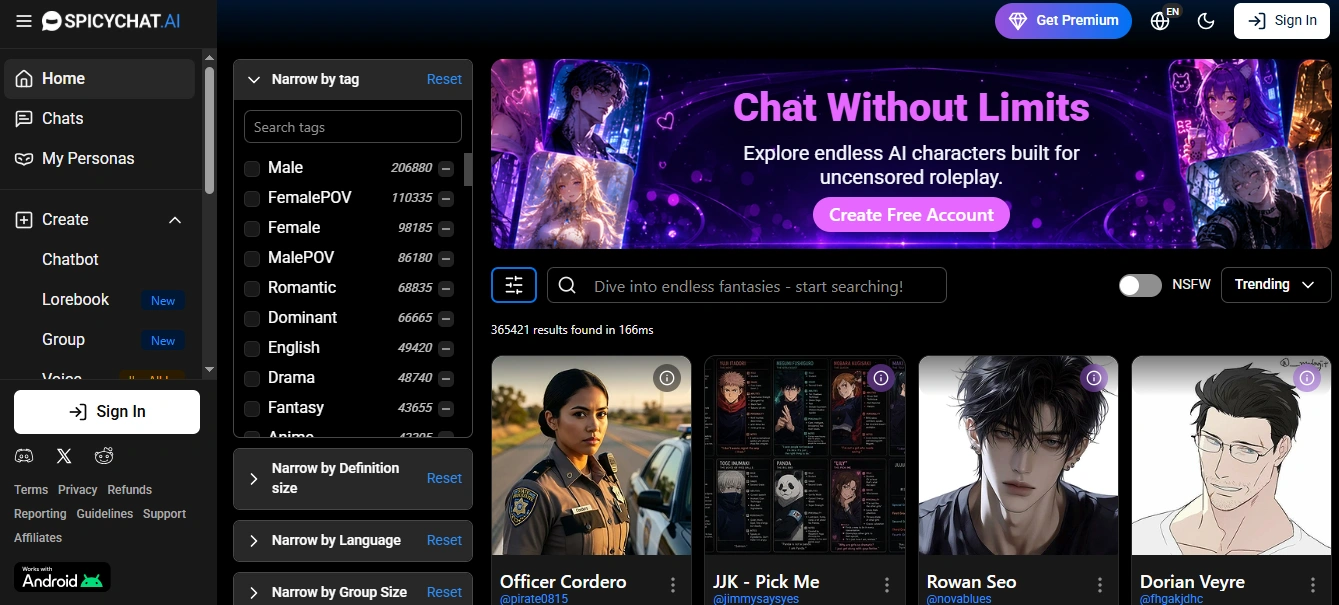Show info for JJK - Pick Me card

tap(880, 377)
